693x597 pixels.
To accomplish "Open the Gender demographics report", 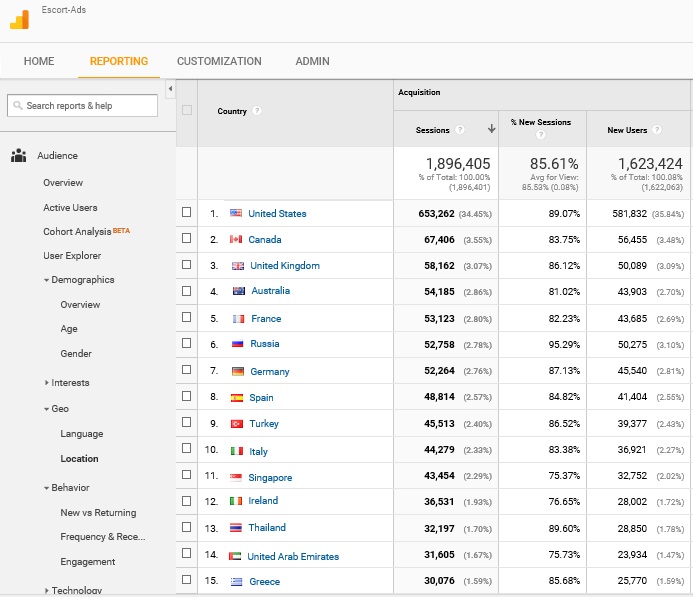I will 76,354.
